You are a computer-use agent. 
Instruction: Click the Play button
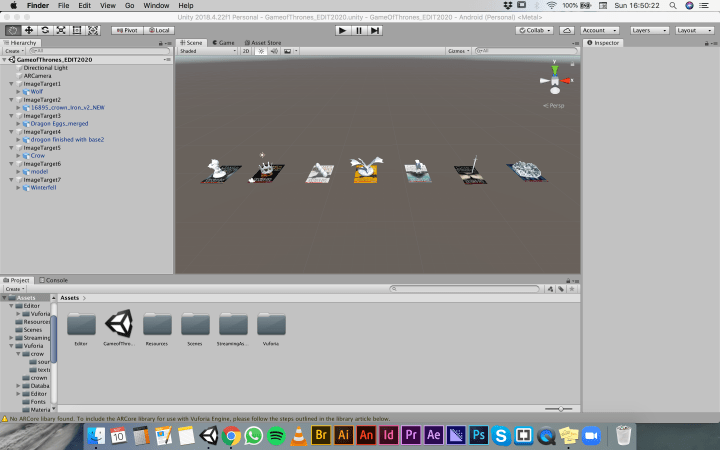342,30
